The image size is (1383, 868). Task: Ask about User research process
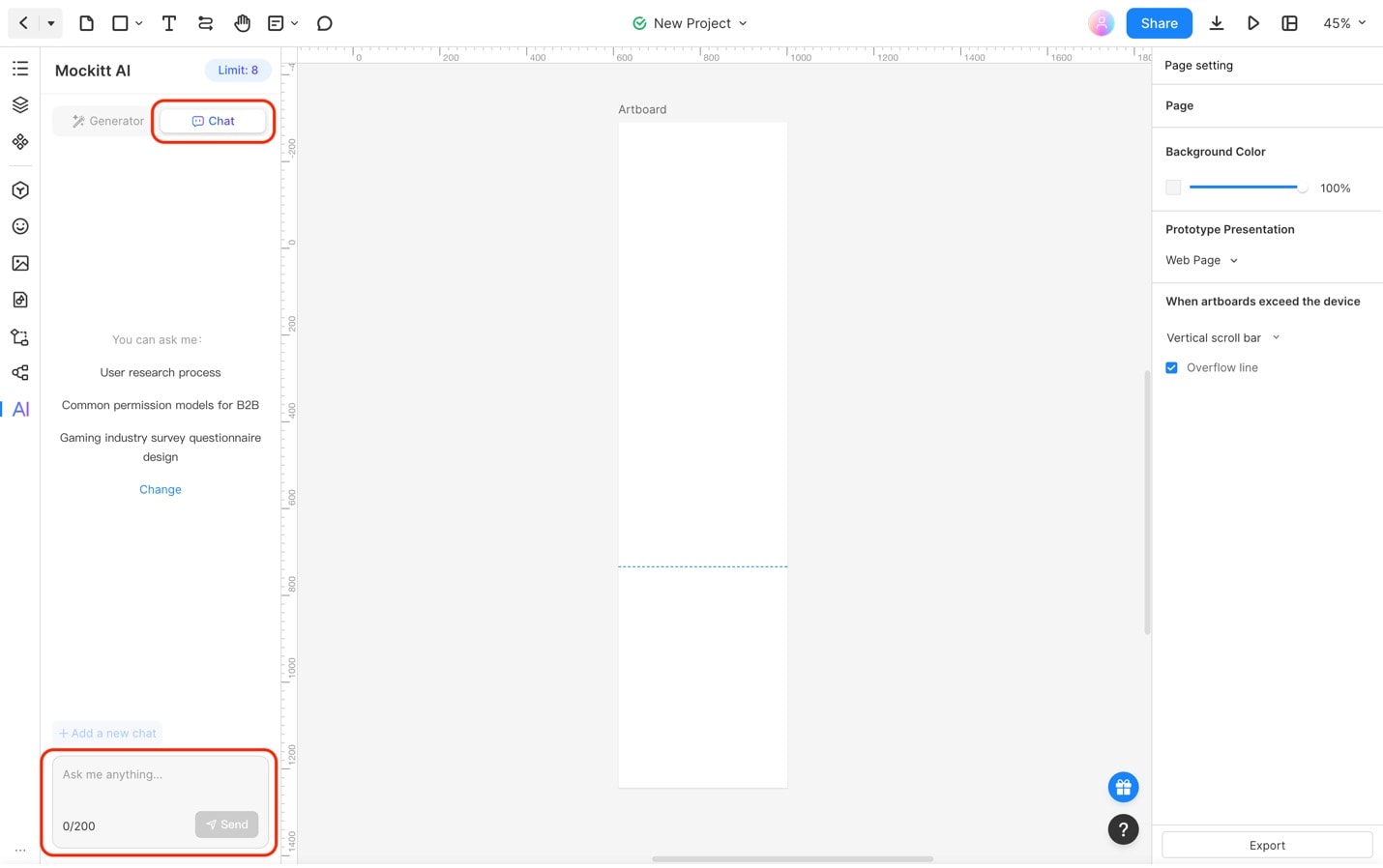click(161, 372)
